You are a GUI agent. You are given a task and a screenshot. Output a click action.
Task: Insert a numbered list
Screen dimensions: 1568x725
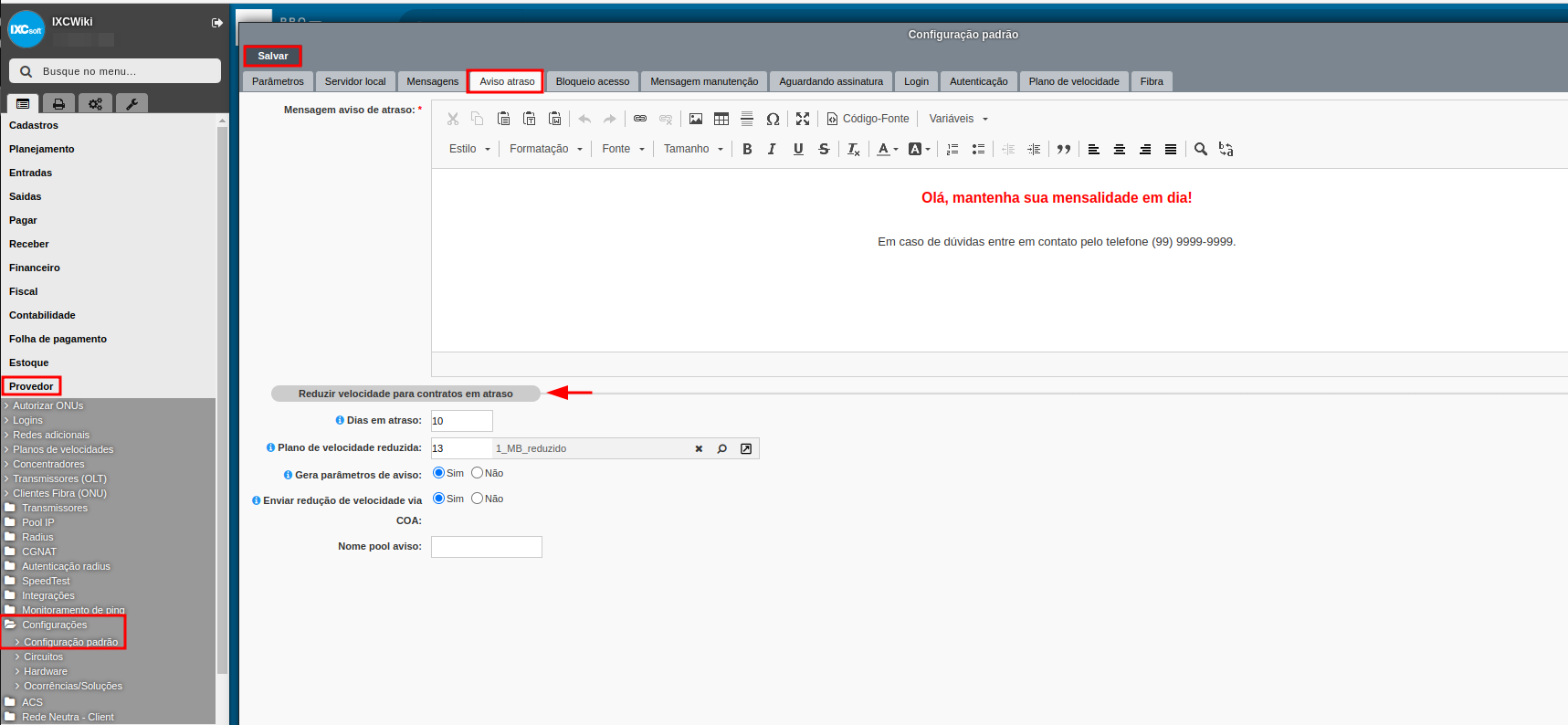click(952, 149)
